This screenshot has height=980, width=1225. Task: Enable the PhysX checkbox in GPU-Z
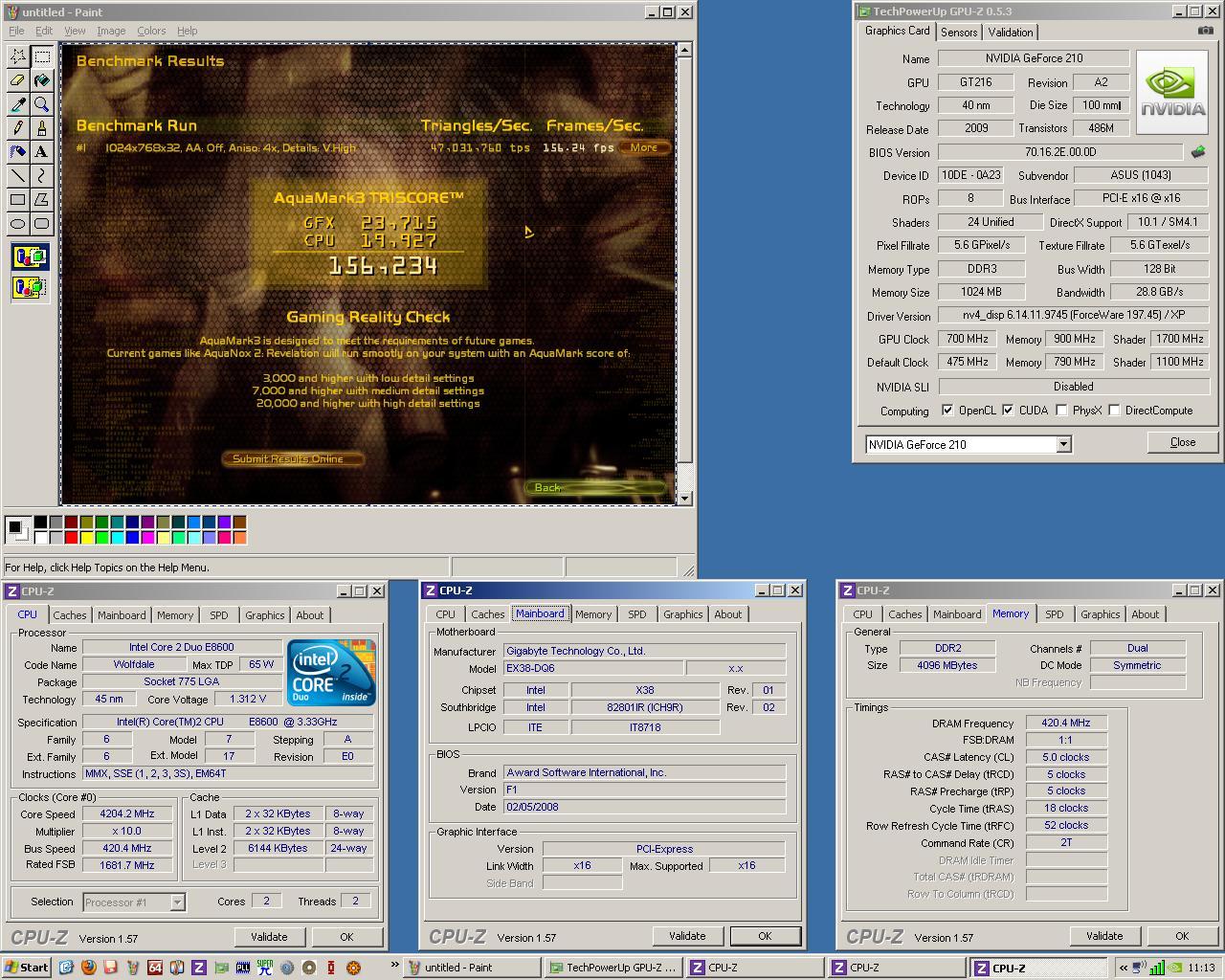tap(1061, 411)
